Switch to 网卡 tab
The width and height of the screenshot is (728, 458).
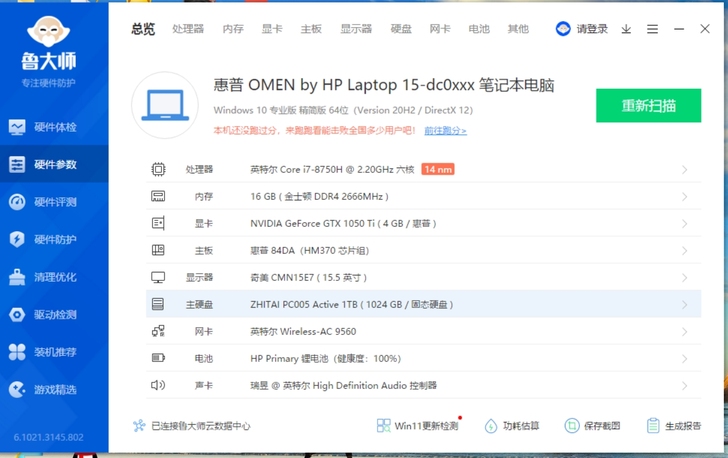pos(440,29)
